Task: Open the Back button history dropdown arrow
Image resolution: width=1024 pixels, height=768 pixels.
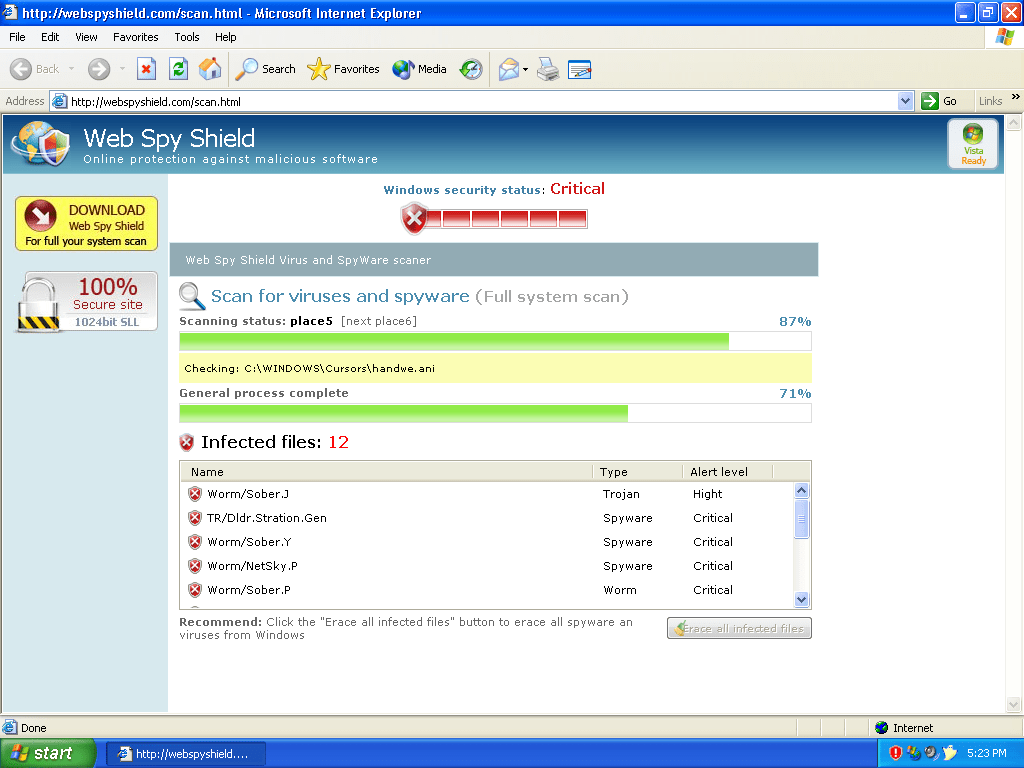Action: pos(72,69)
